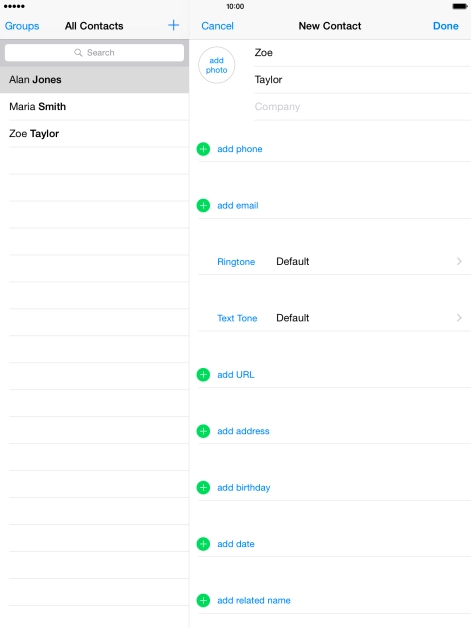Viewport: 471px width, 628px height.
Task: Expand Text Tone Default chevron
Action: click(x=459, y=318)
